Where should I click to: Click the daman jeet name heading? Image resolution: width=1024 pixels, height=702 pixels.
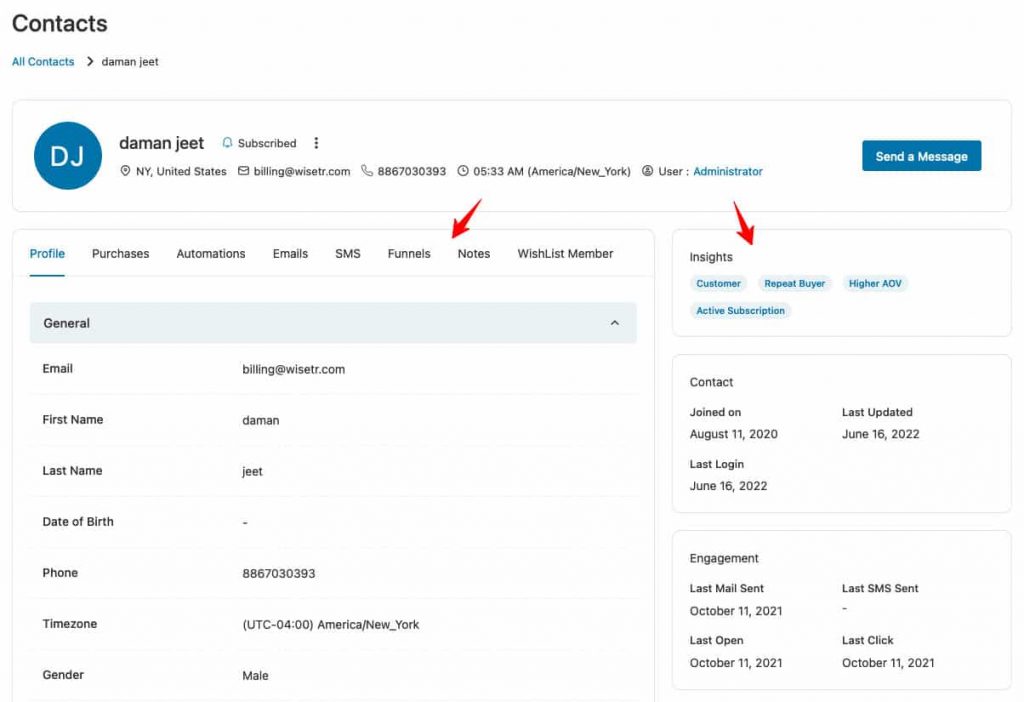pos(161,143)
